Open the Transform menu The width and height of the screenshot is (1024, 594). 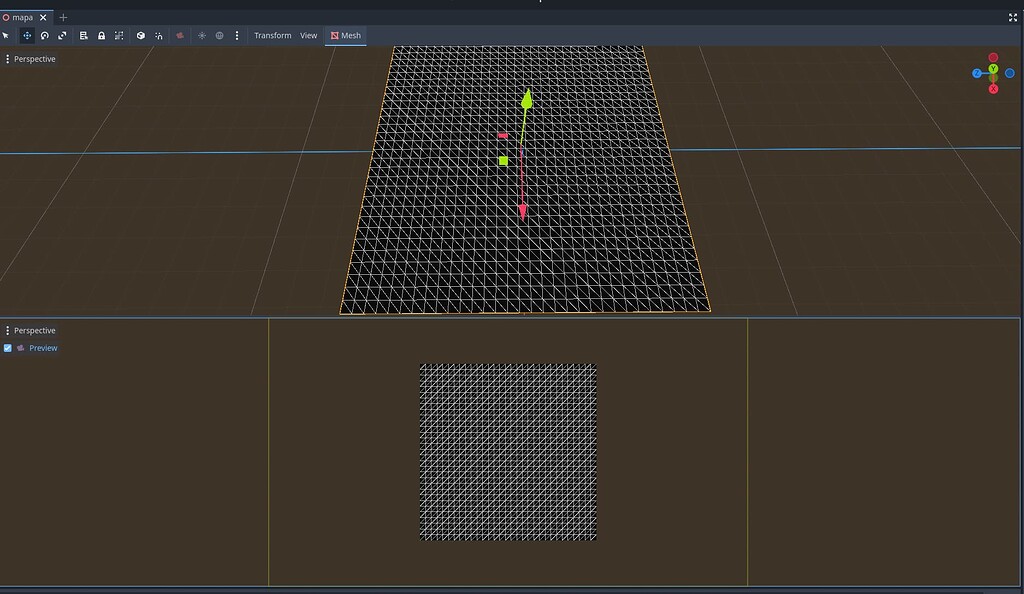click(x=271, y=34)
